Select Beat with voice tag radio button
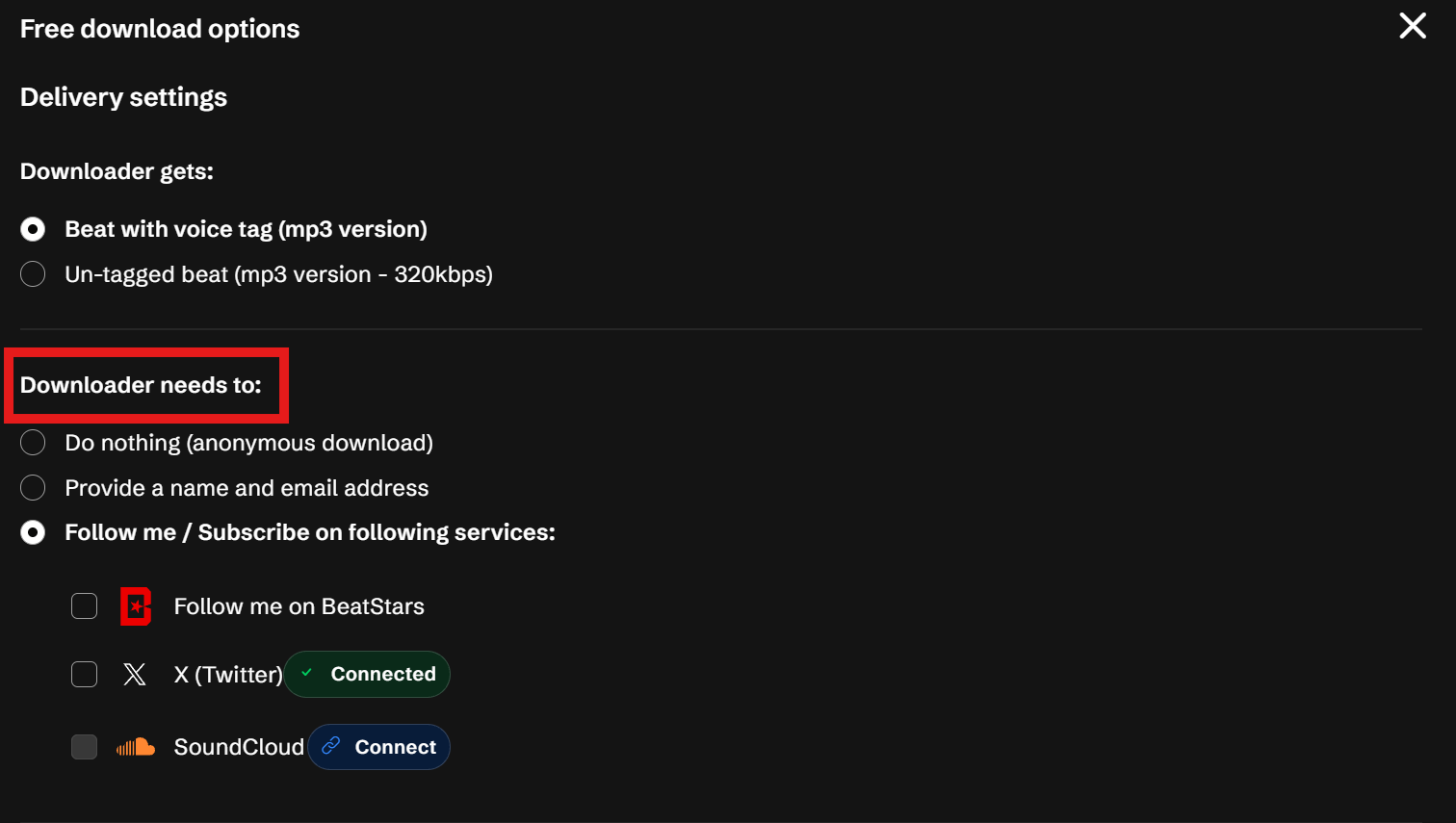Screen dimensions: 1456x823 click(x=33, y=229)
